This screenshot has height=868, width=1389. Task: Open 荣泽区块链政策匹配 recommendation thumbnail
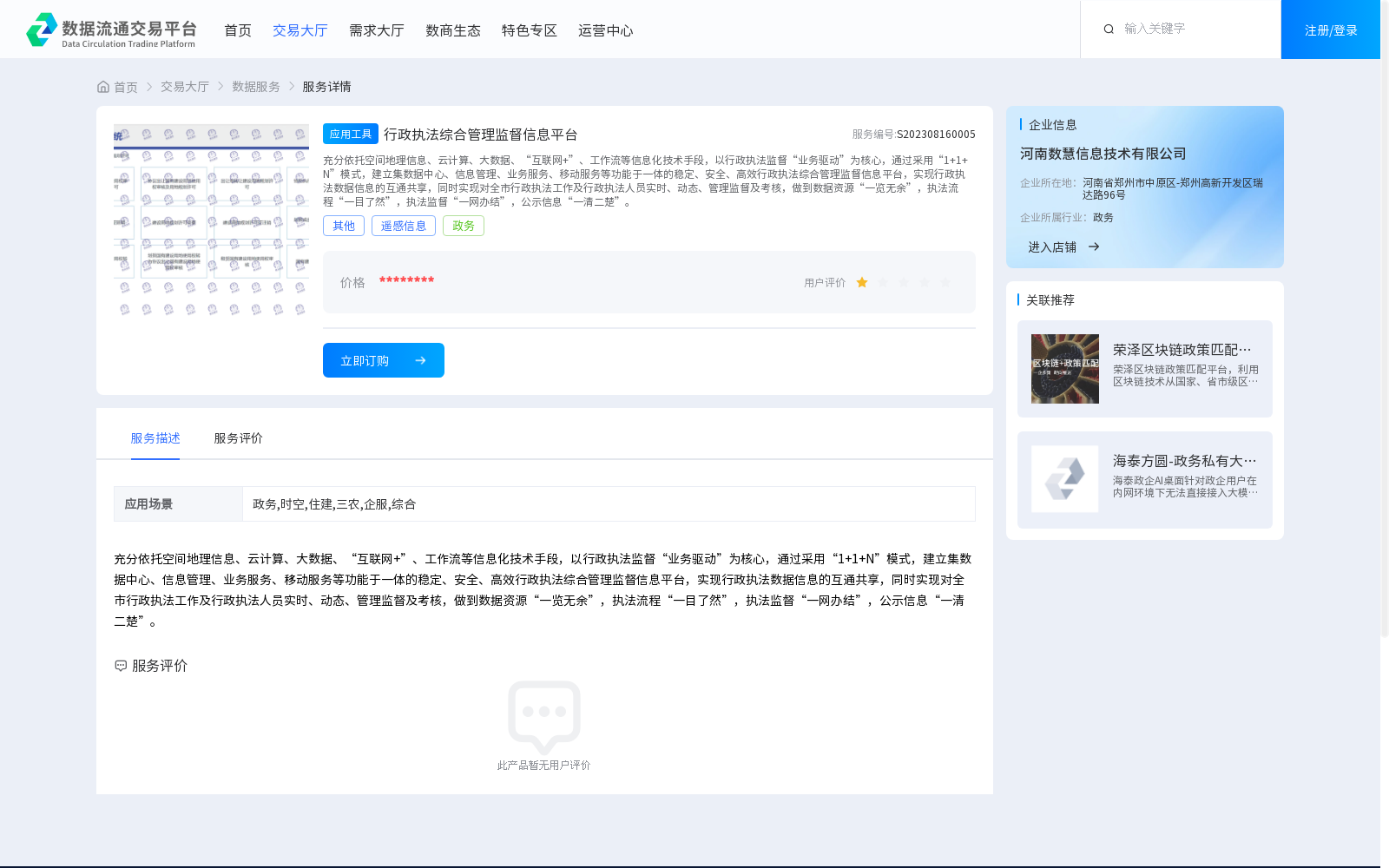[1065, 369]
